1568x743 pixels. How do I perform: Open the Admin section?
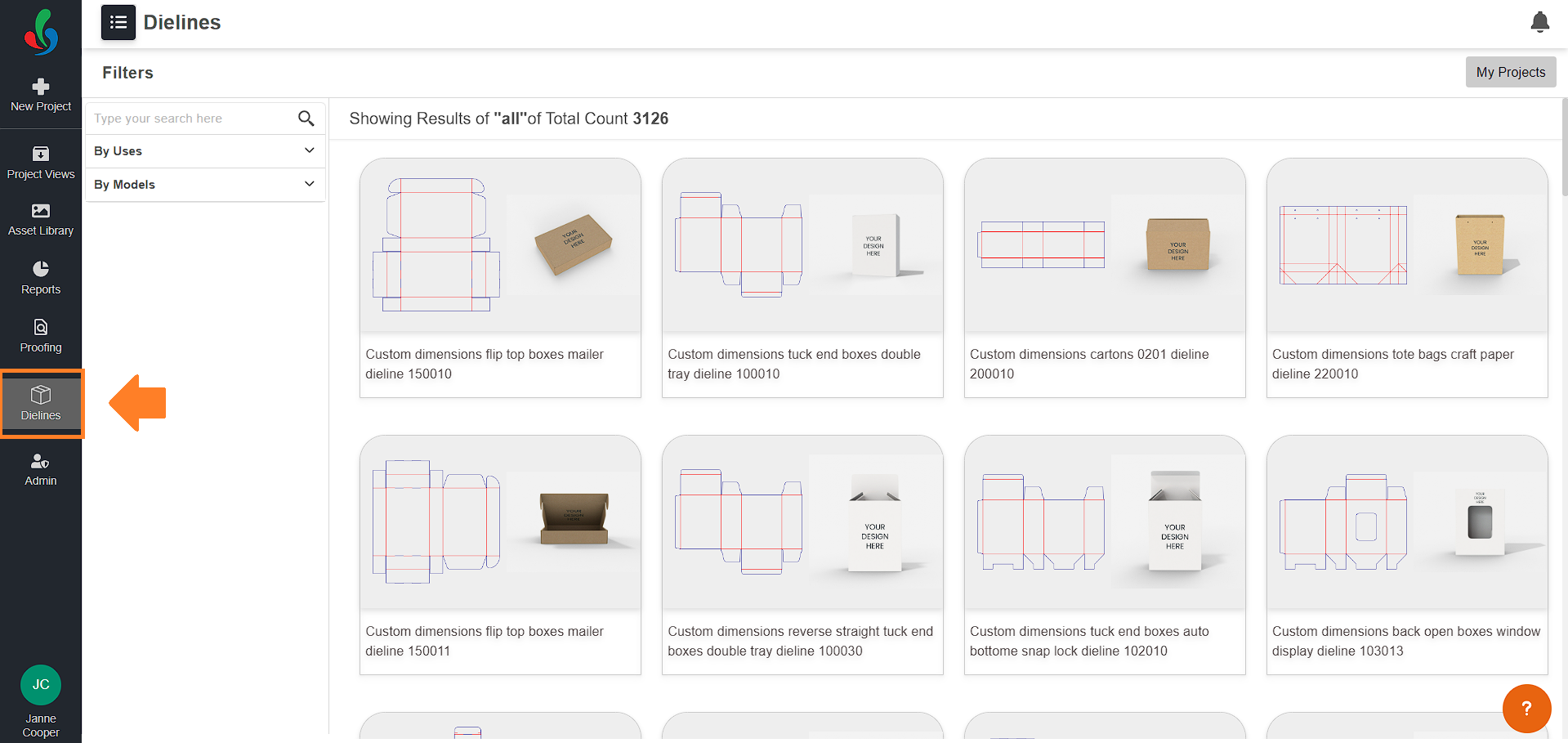pos(41,470)
